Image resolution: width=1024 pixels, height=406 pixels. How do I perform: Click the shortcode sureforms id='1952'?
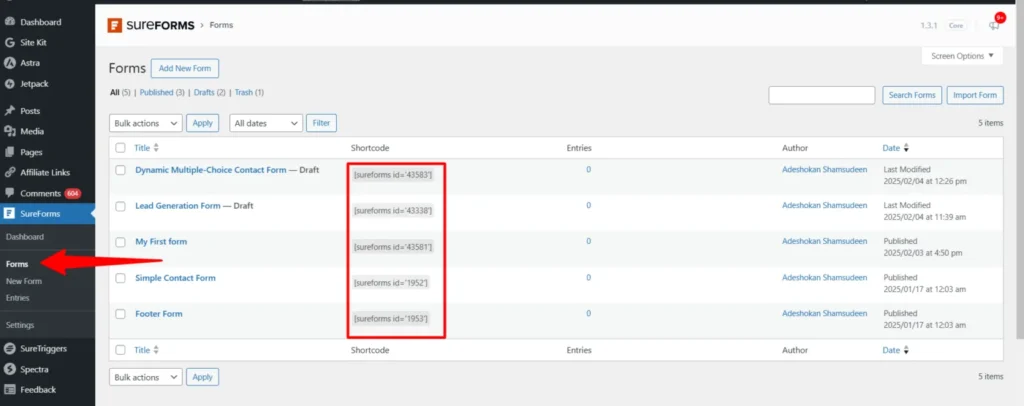point(391,283)
